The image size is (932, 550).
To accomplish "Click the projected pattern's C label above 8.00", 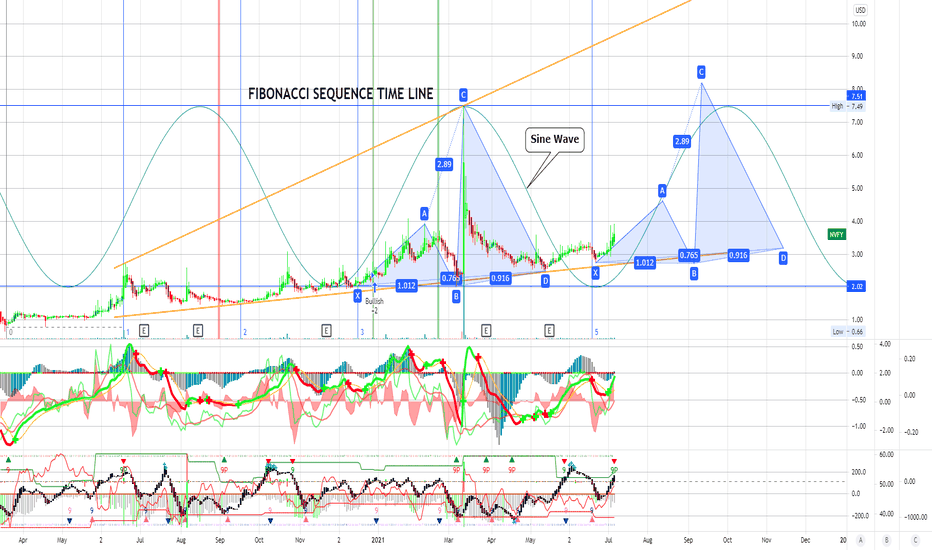I will (701, 73).
